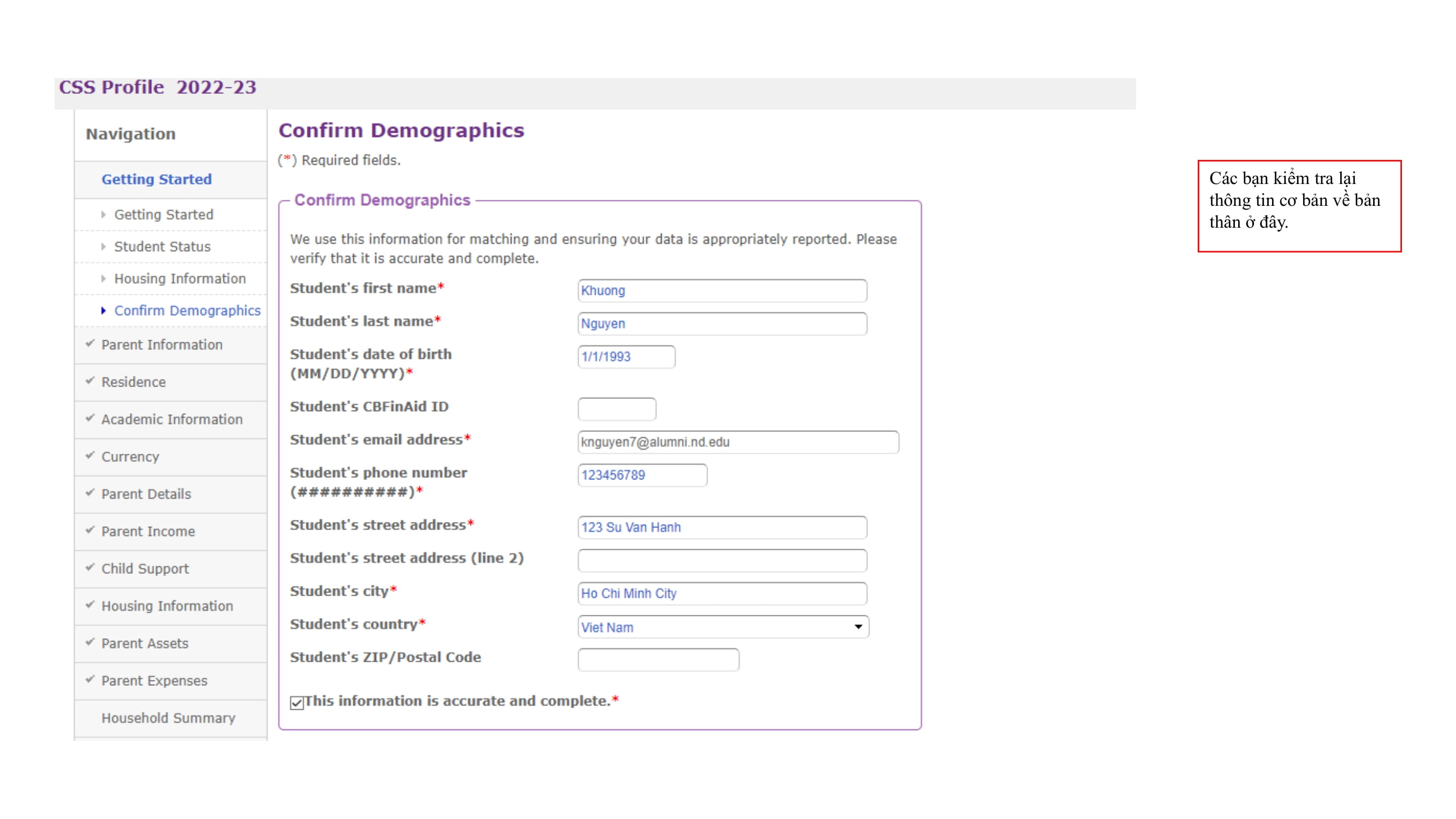Expand the Housing Information section arrow
This screenshot has width=1456, height=819.
click(x=103, y=278)
